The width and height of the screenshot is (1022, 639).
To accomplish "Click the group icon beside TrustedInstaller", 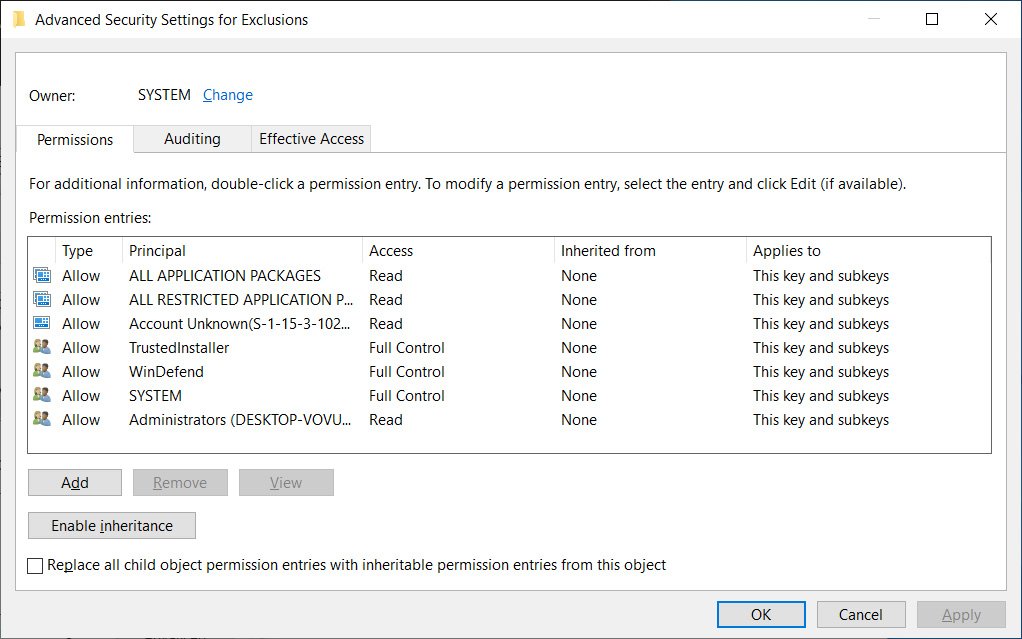I will point(40,347).
